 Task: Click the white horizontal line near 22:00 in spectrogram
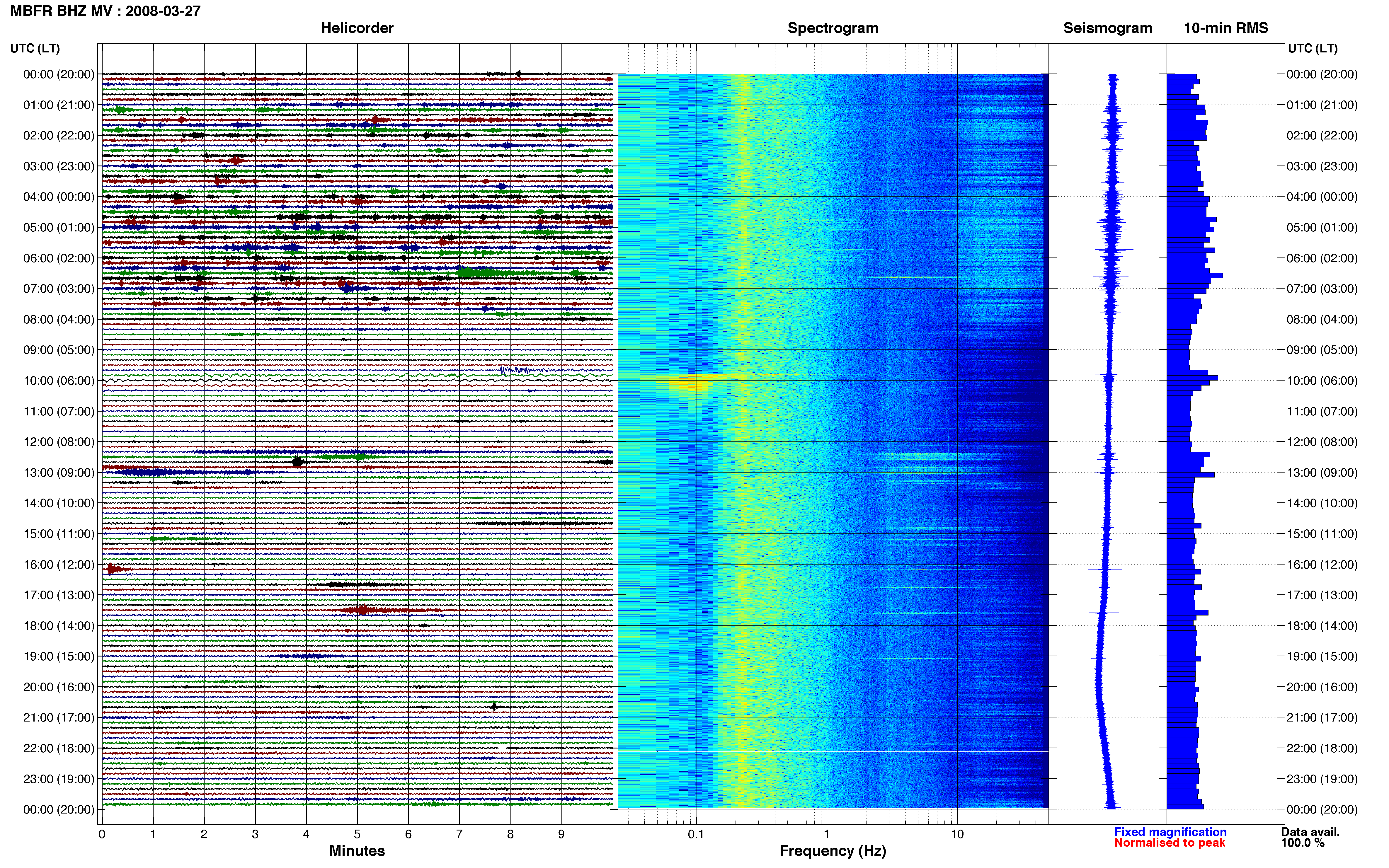pyautogui.click(x=833, y=751)
